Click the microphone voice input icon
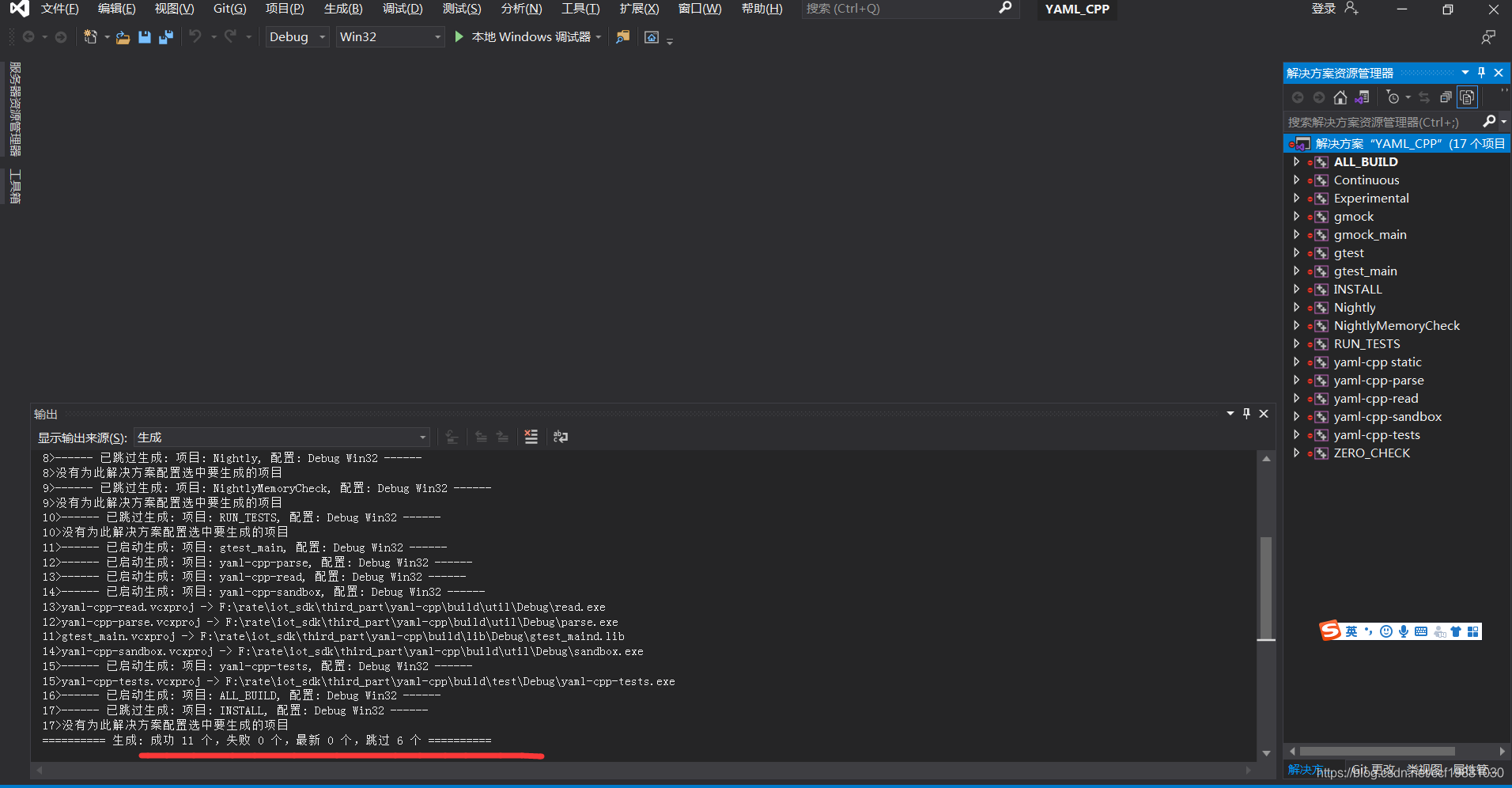This screenshot has height=788, width=1512. coord(1404,631)
